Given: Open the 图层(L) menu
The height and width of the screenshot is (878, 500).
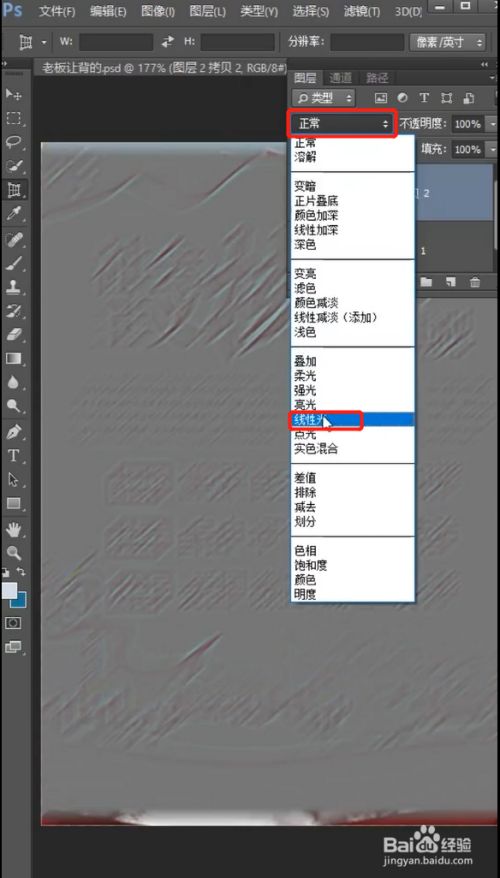Looking at the screenshot, I should (208, 11).
